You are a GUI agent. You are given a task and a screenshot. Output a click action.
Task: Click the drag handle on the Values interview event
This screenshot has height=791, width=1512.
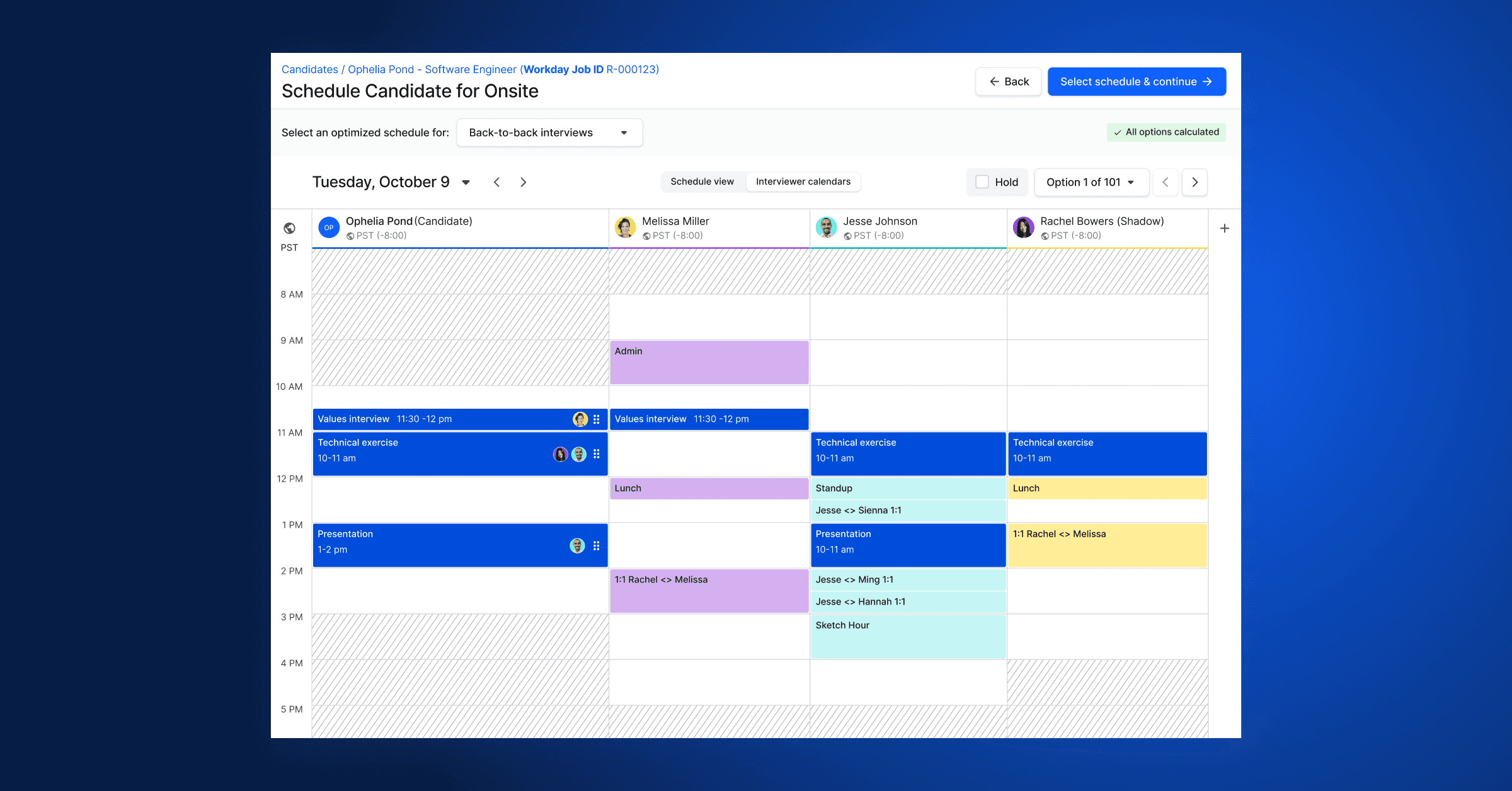point(597,419)
